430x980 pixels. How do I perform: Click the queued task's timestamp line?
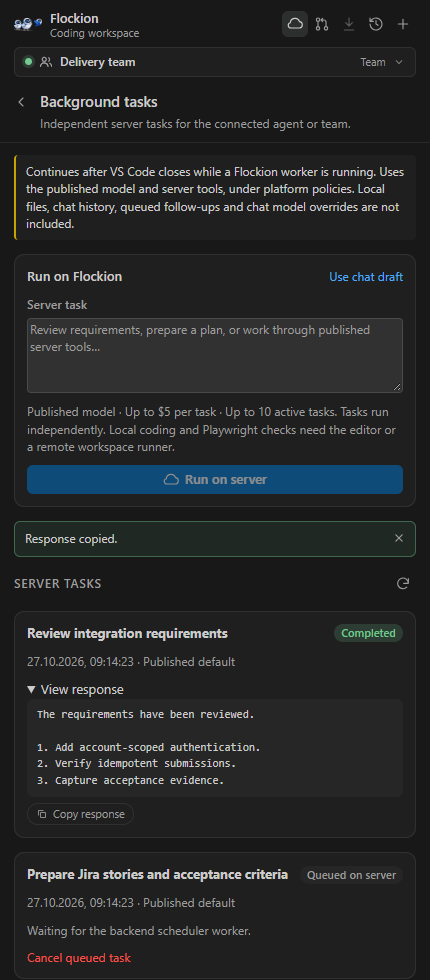coord(131,902)
